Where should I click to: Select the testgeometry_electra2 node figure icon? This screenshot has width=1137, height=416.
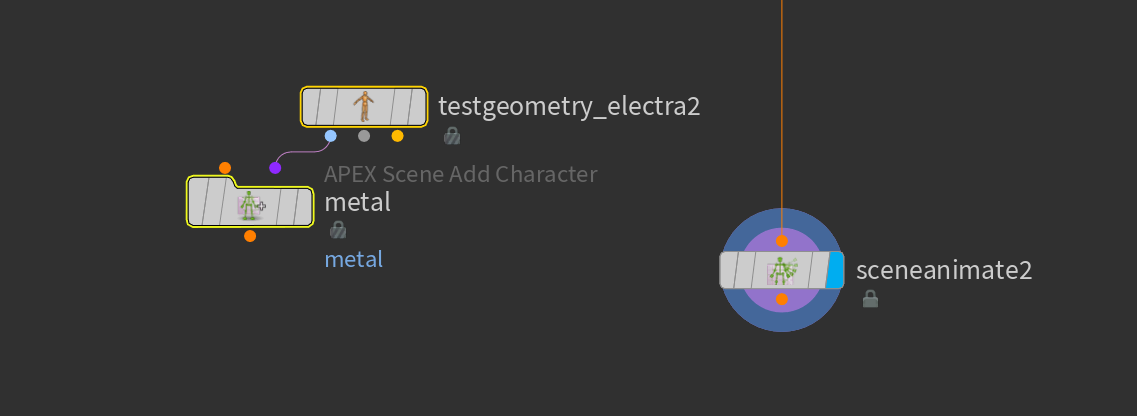coord(365,107)
